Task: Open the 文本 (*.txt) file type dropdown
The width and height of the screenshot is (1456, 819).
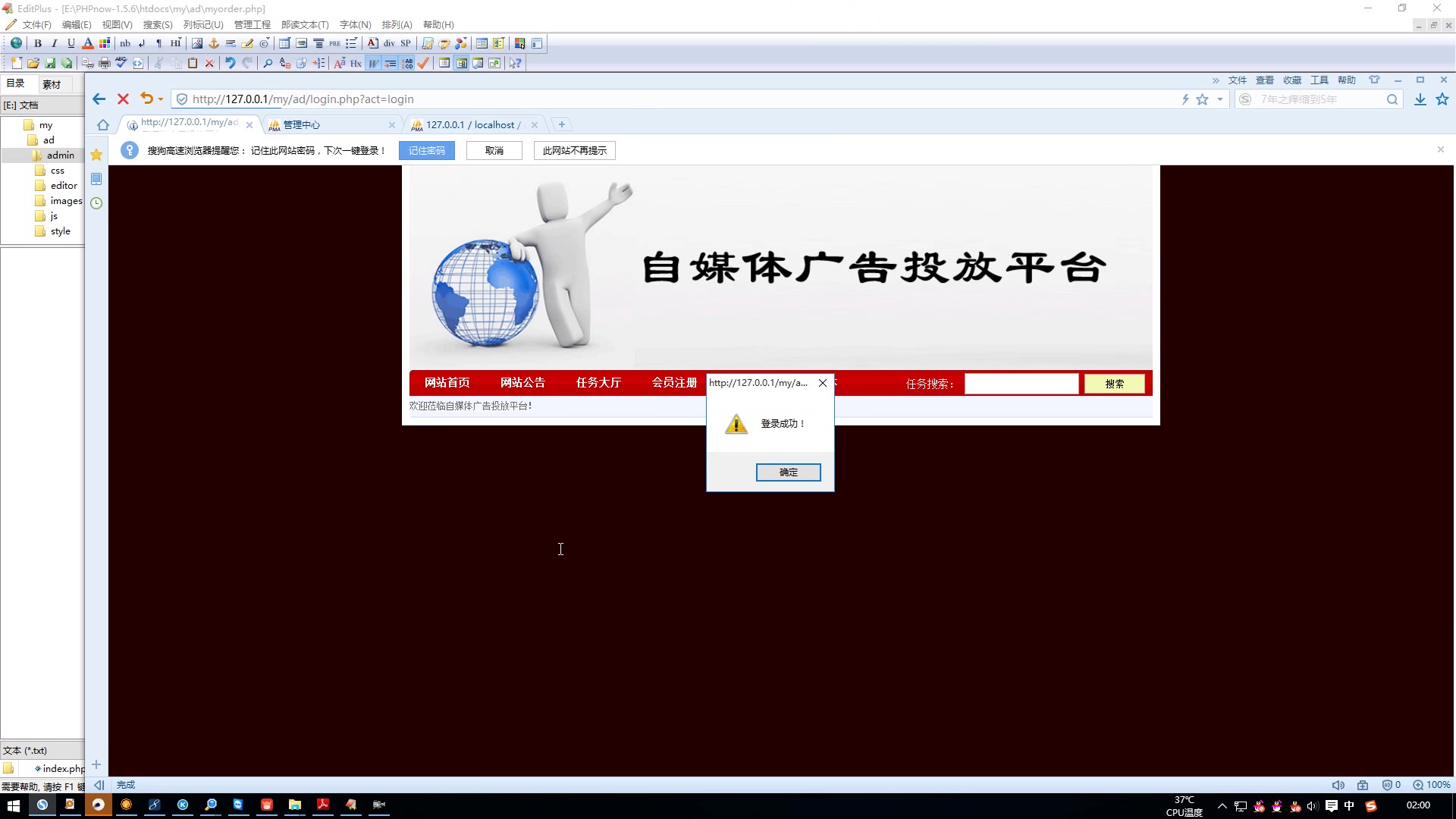Action: [42, 750]
